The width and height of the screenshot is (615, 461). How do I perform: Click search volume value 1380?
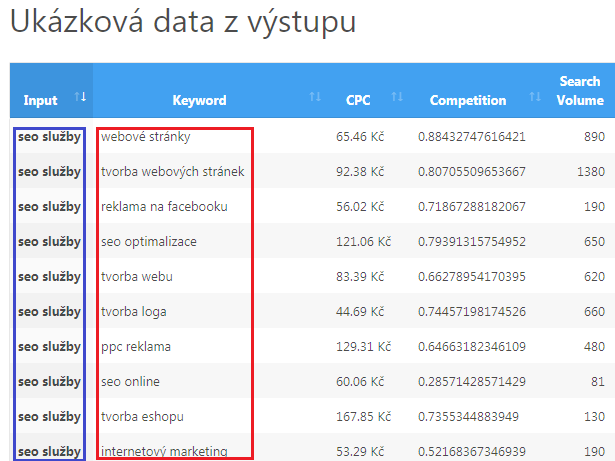pyautogui.click(x=591, y=171)
